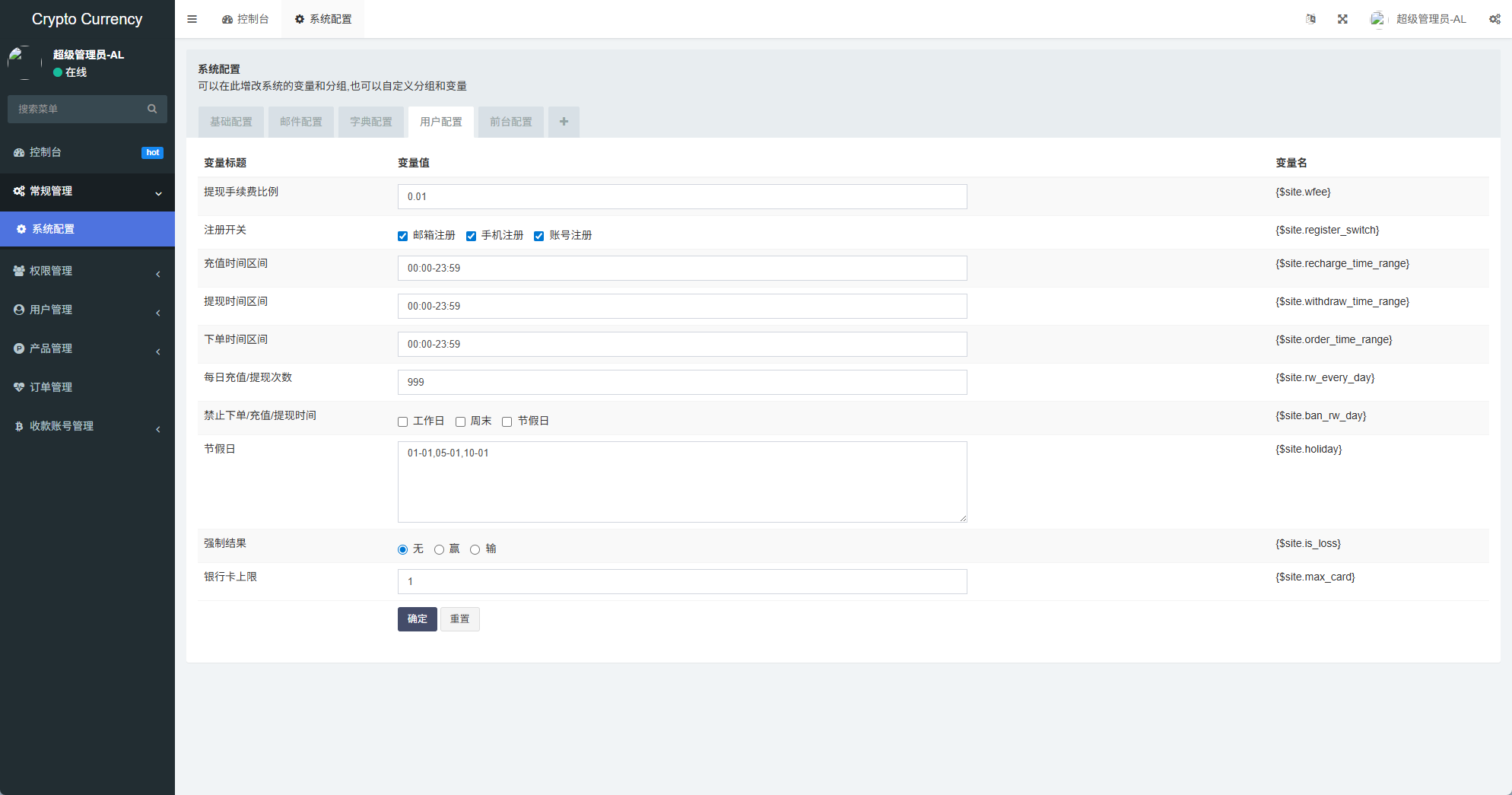Select the 赢 radio button
The width and height of the screenshot is (1512, 795).
pyautogui.click(x=439, y=549)
